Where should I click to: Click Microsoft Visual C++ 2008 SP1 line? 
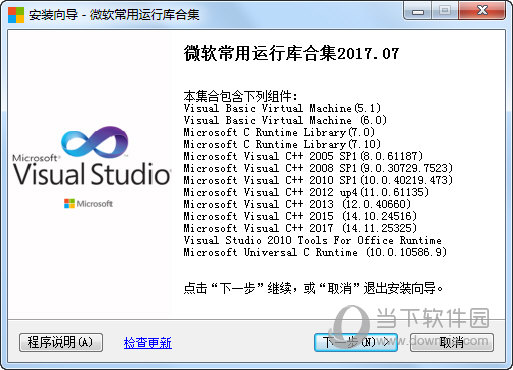[x=318, y=168]
